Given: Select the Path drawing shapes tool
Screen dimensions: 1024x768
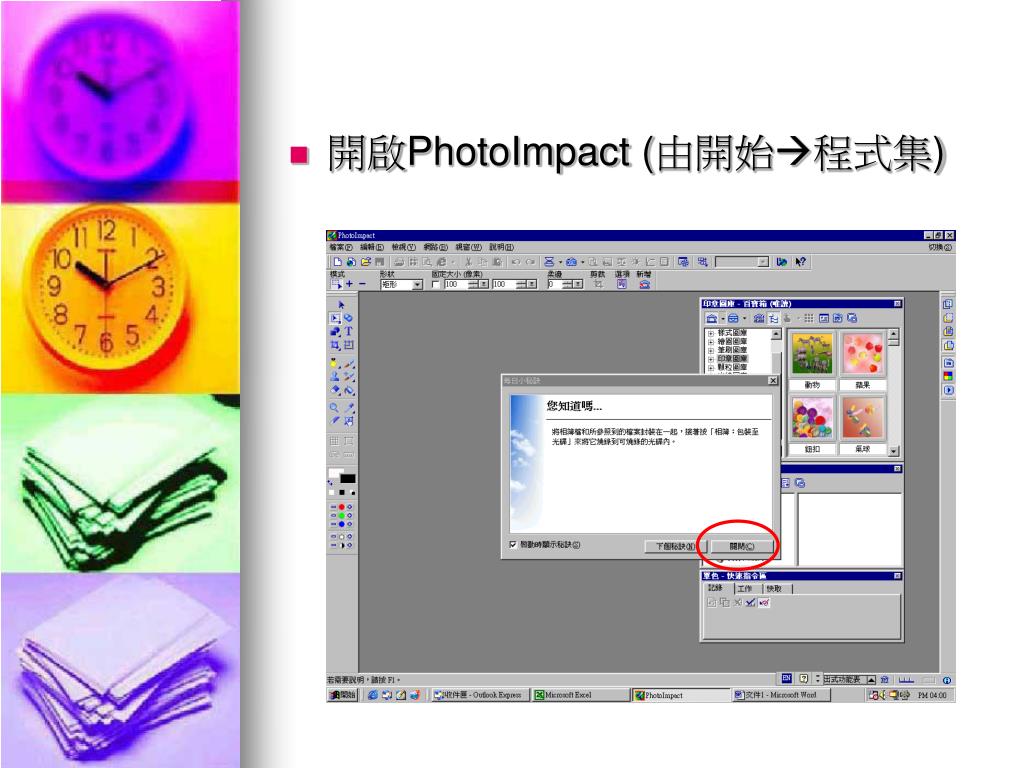Looking at the screenshot, I should point(335,331).
